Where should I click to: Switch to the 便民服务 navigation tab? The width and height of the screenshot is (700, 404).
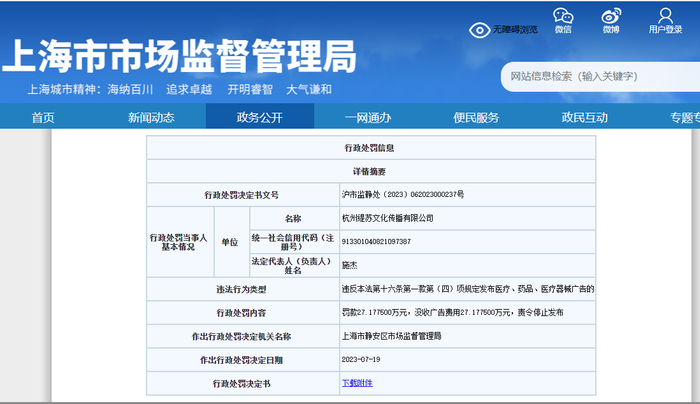click(x=476, y=118)
